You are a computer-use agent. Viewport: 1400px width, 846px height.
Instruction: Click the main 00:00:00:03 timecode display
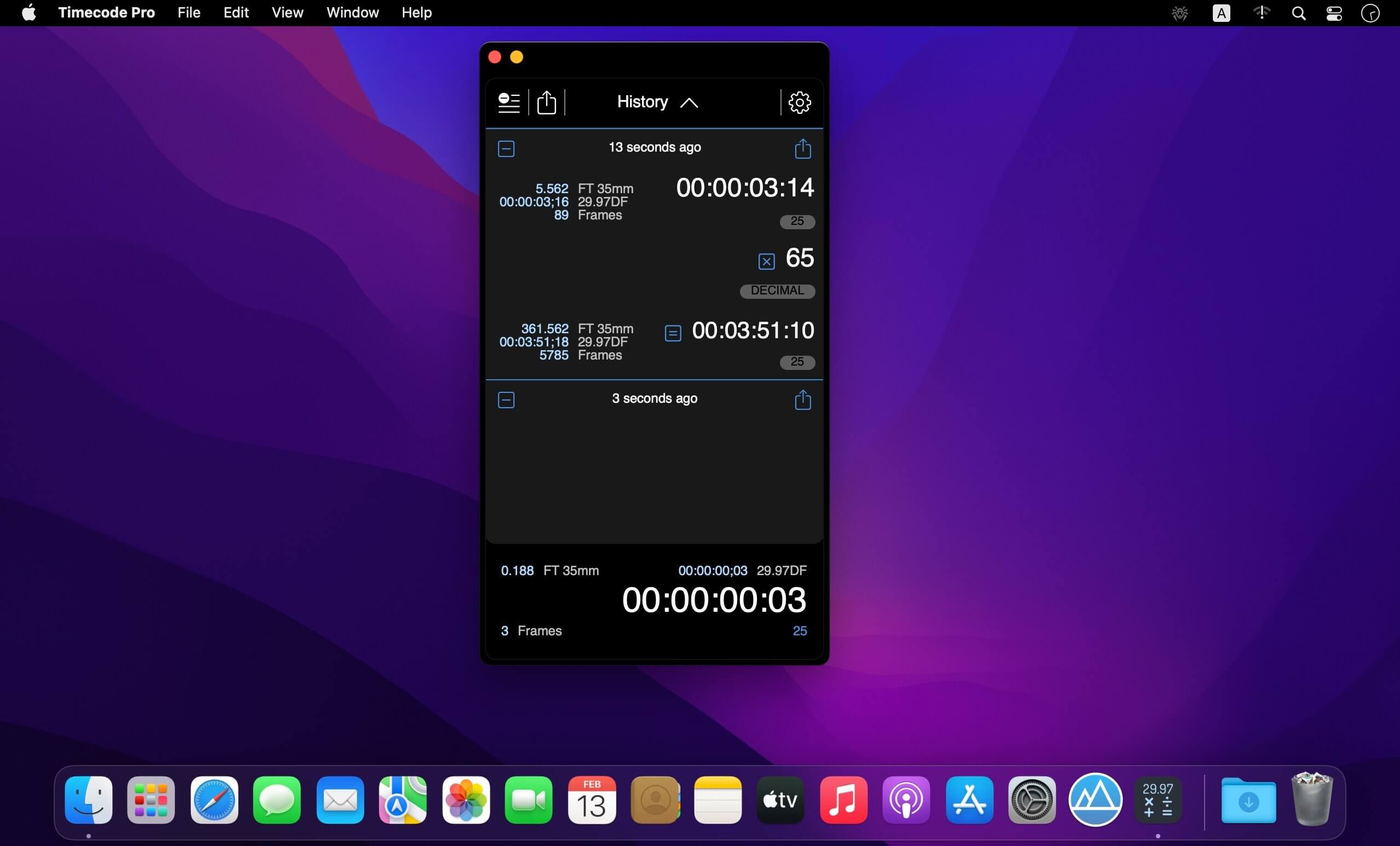[x=714, y=600]
